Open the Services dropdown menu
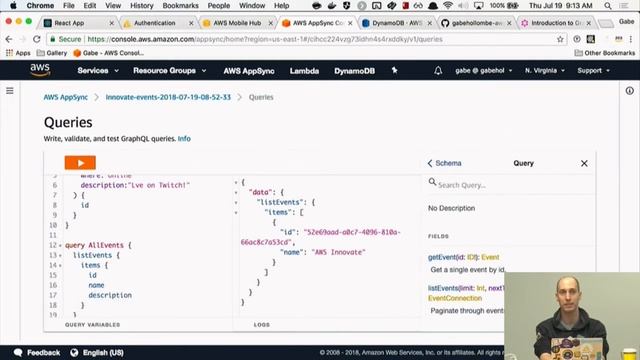Screen dimensions: 640x360 [98, 71]
